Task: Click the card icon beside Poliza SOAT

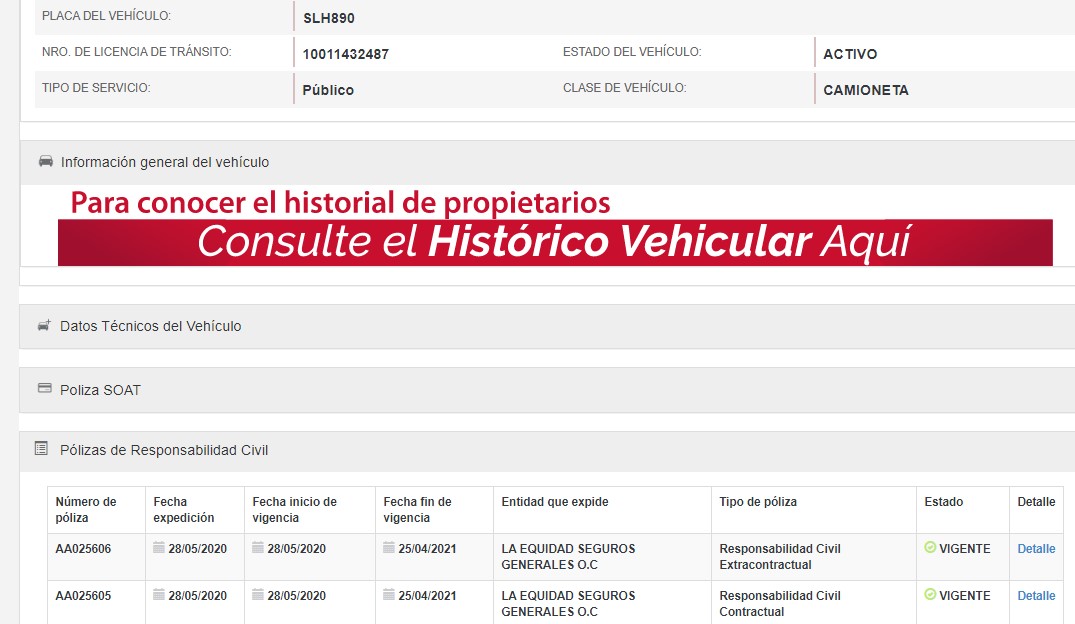Action: coord(44,389)
